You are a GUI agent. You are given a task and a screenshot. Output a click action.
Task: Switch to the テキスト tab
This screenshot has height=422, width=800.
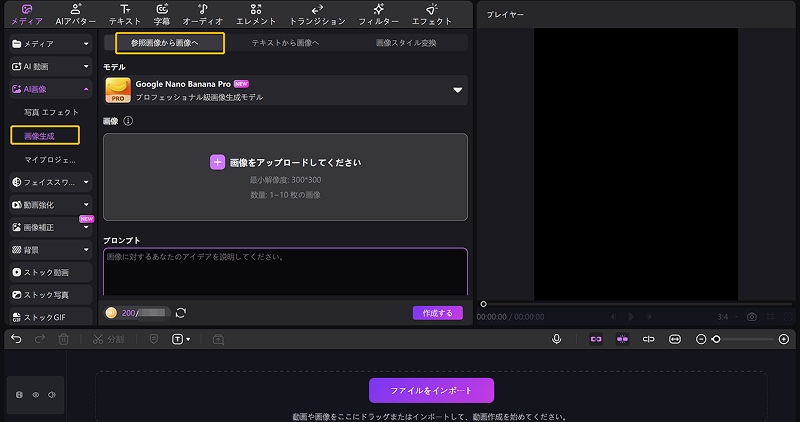(124, 15)
